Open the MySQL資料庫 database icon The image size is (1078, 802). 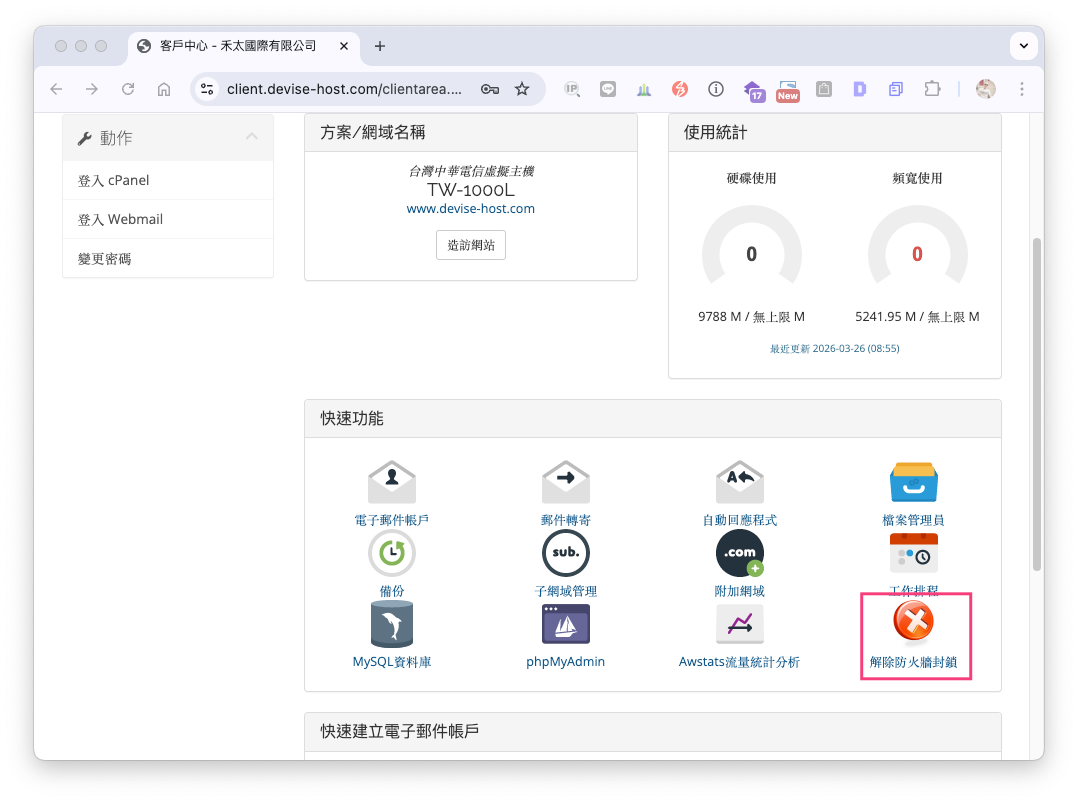pos(391,625)
